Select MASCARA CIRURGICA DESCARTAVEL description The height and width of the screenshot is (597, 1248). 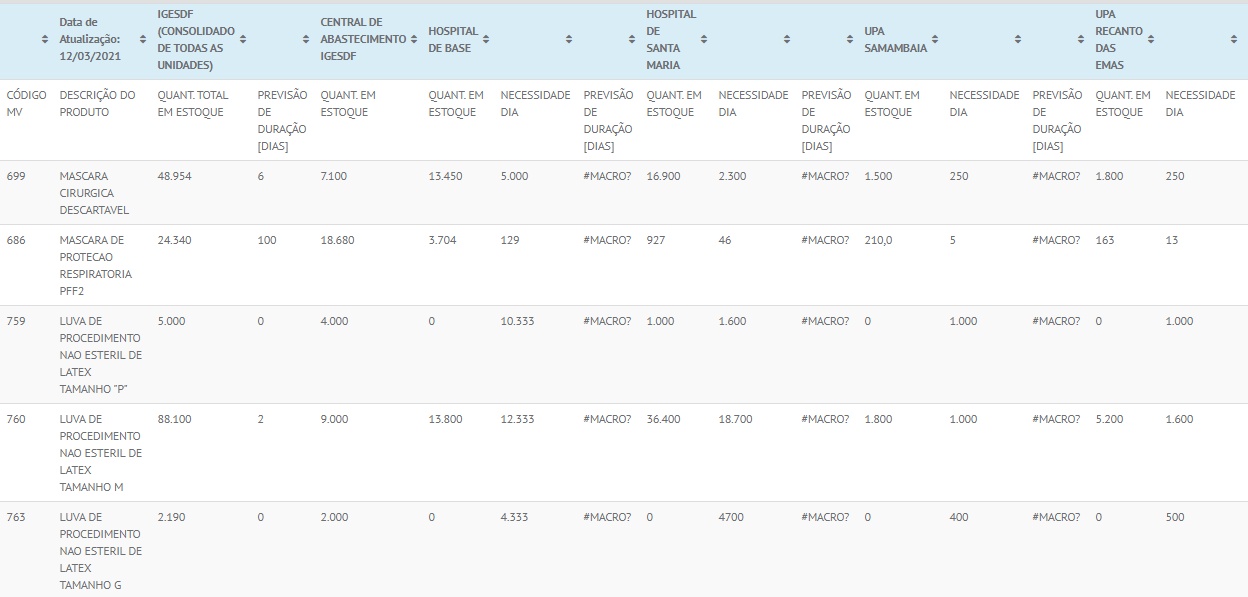click(95, 193)
